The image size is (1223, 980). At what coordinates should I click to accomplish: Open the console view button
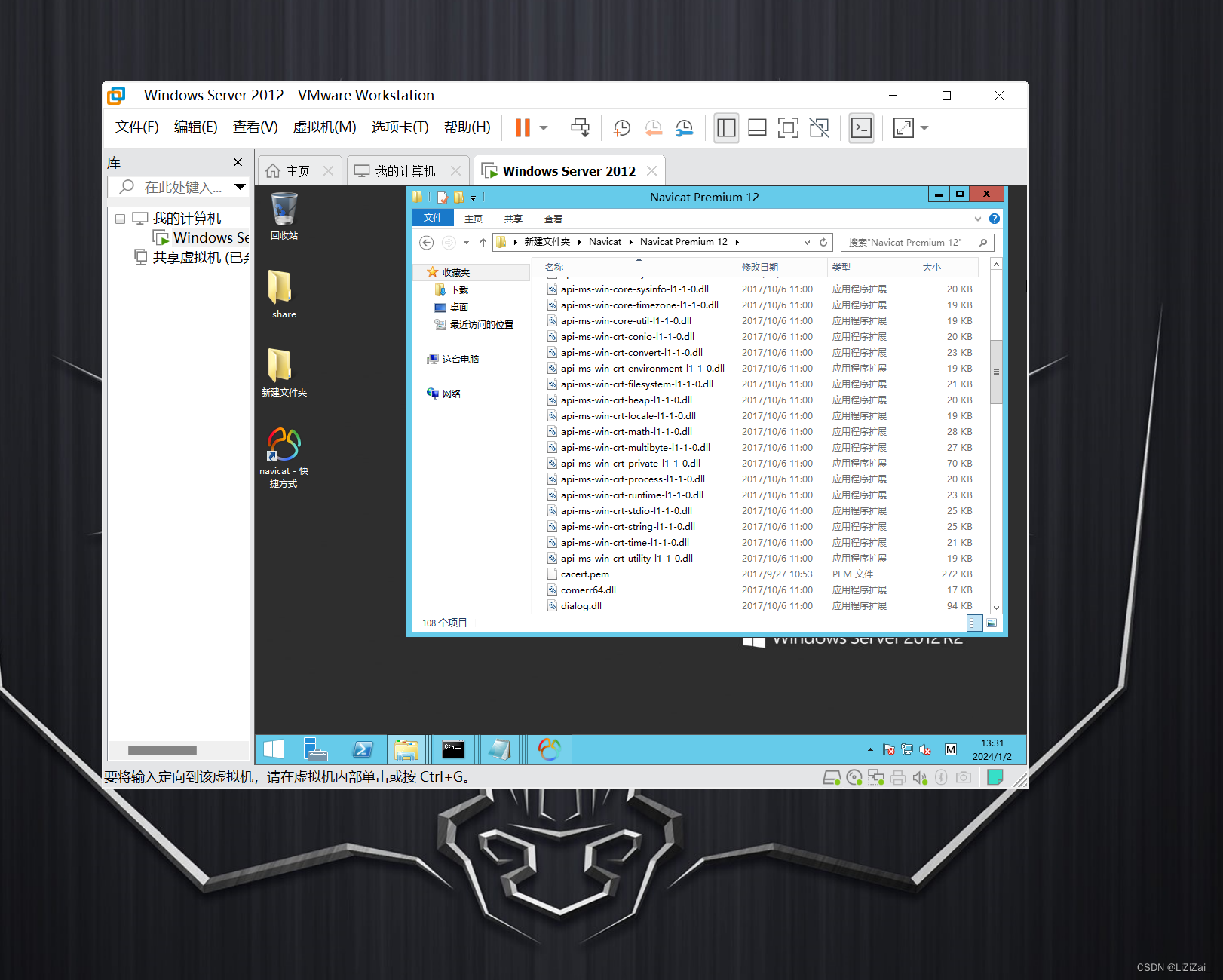pos(861,127)
